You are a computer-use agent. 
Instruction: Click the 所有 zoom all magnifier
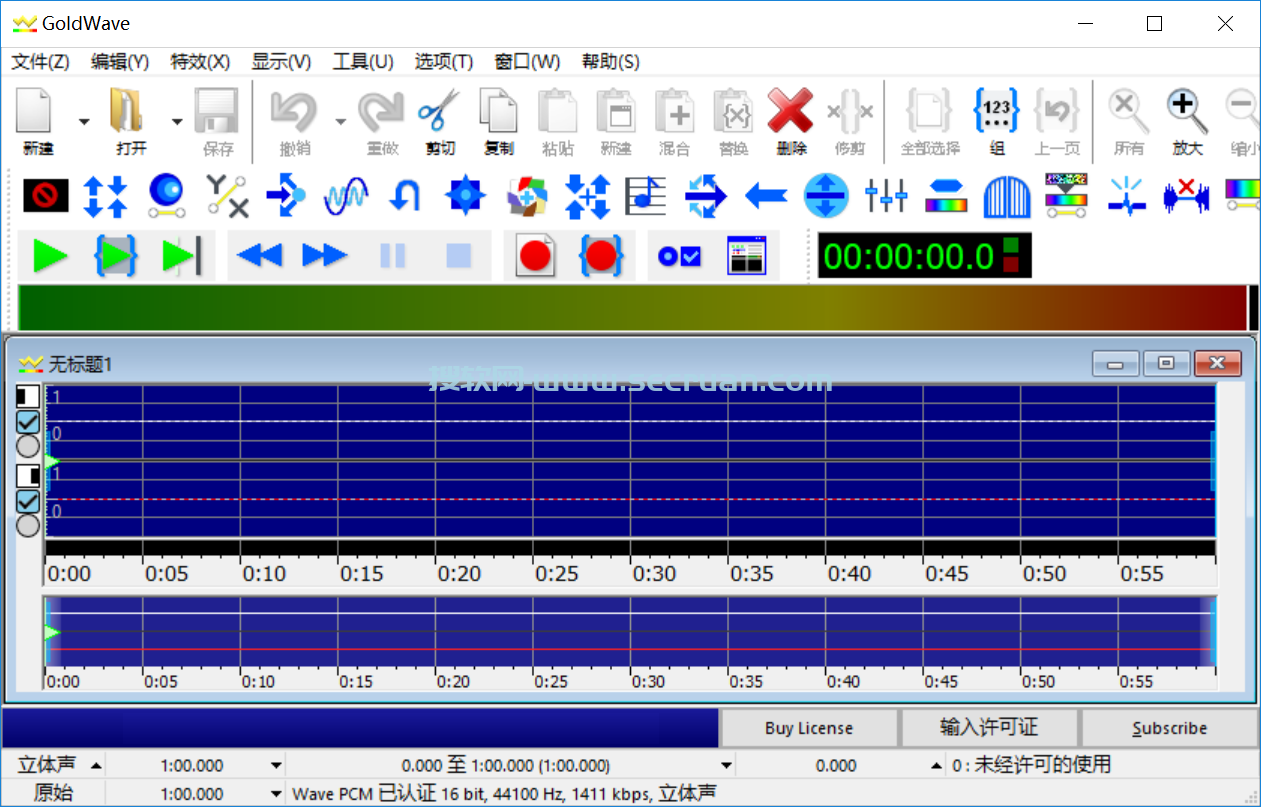tap(1129, 121)
